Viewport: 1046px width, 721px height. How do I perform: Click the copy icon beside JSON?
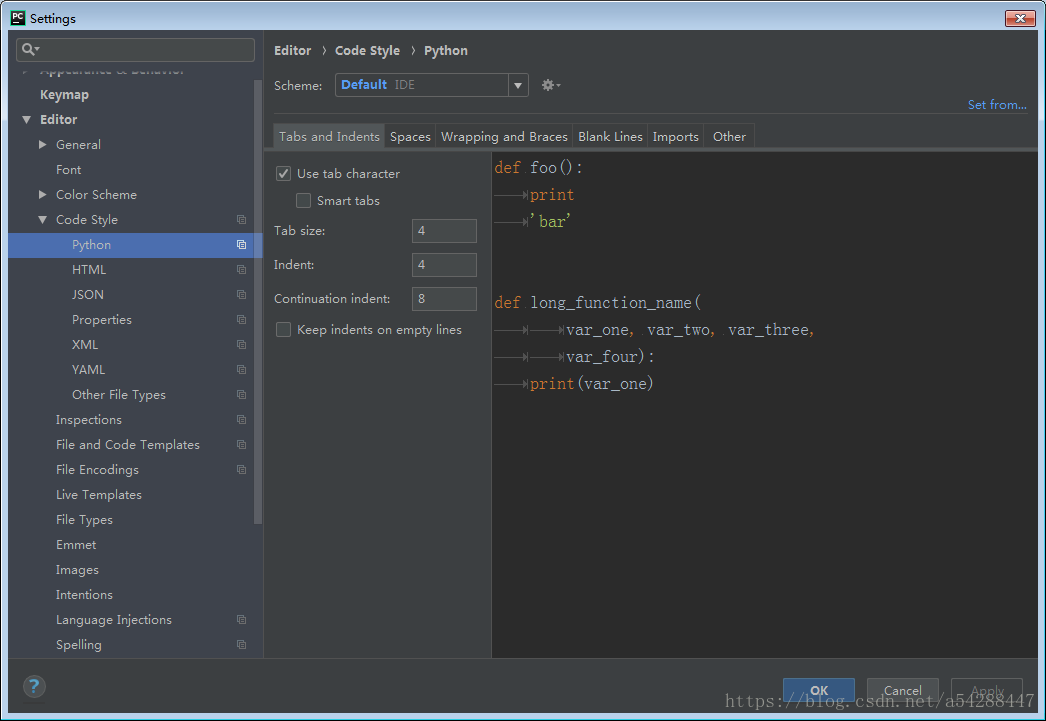(241, 295)
